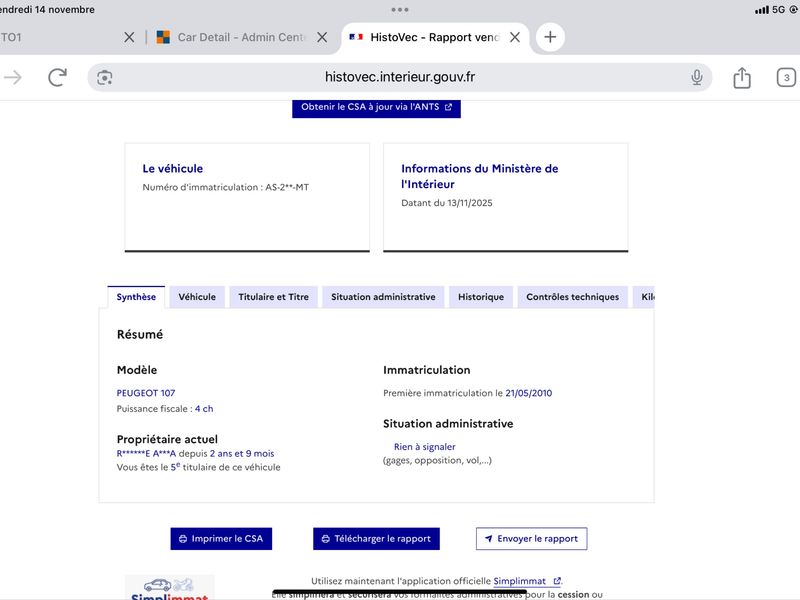This screenshot has width=800, height=600.
Task: Open the Contrôles techniques tab
Action: (x=573, y=297)
